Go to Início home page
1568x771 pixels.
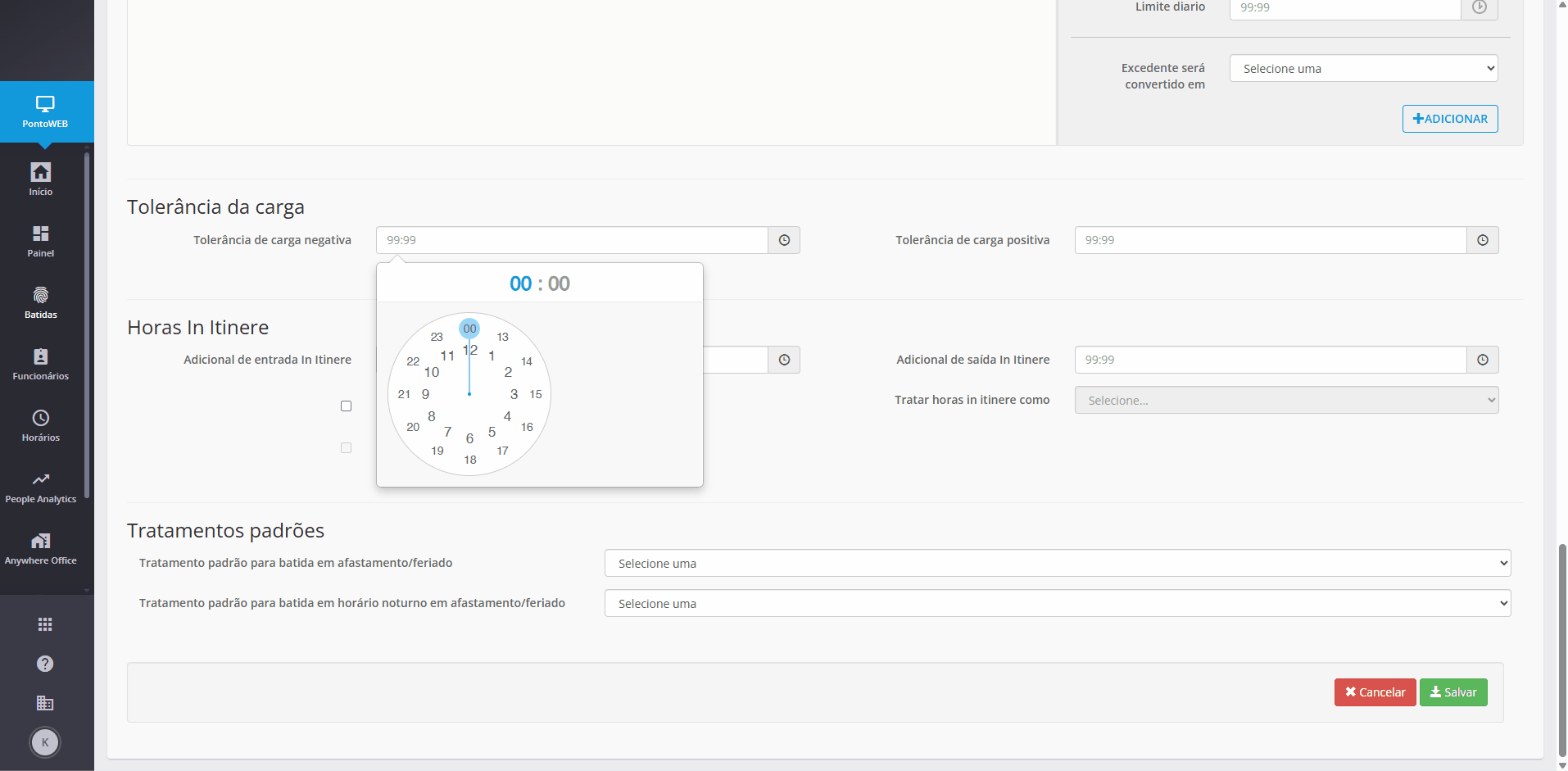point(41,179)
